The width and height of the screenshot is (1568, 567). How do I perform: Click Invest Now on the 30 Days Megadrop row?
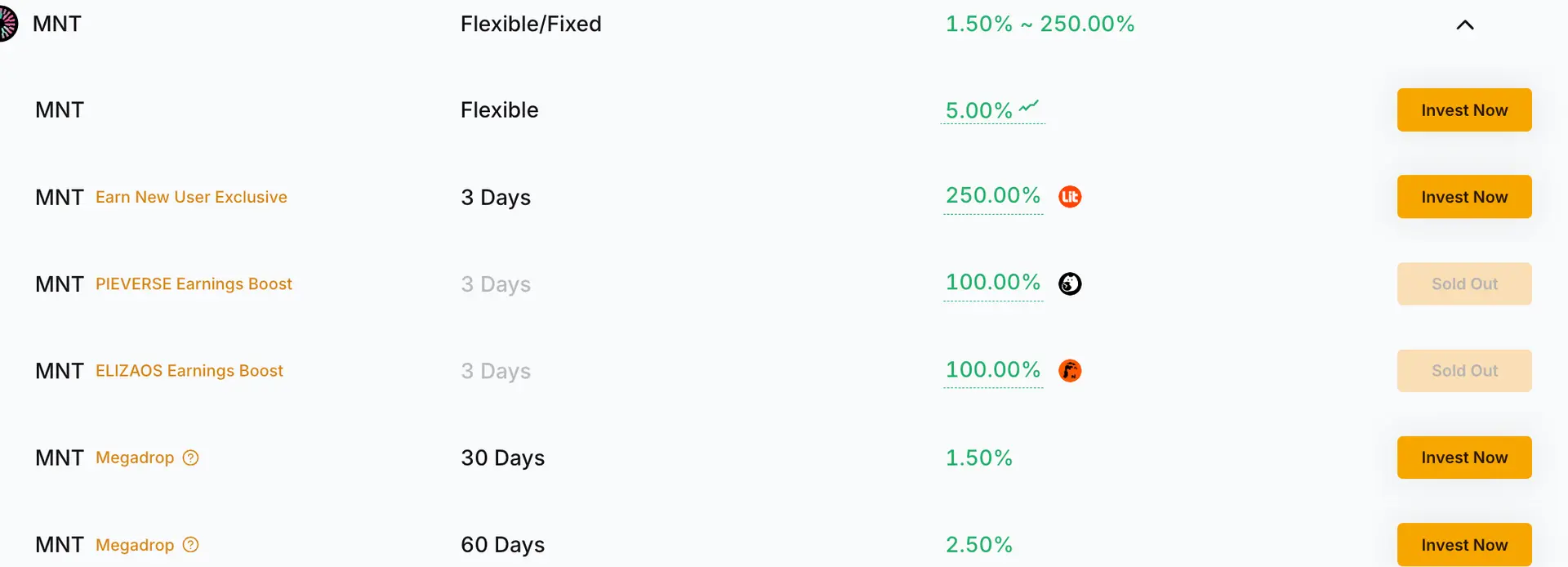(1464, 458)
